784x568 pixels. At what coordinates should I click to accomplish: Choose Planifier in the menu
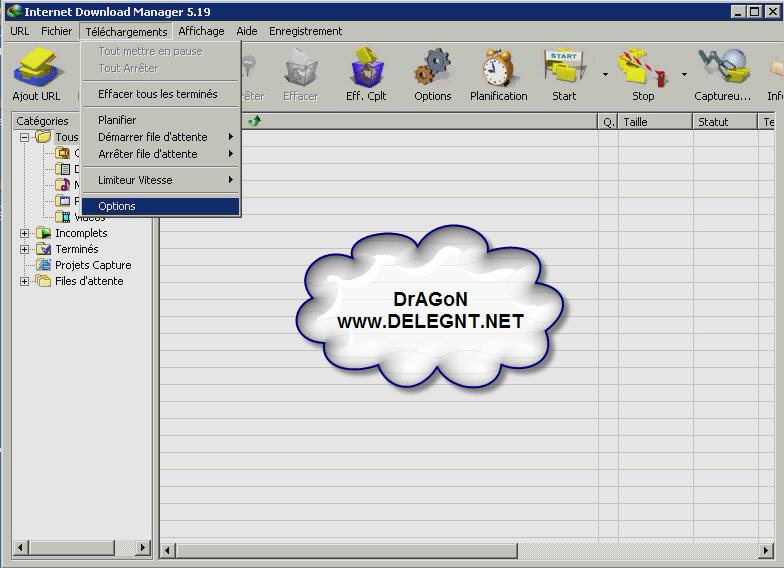tap(160, 120)
